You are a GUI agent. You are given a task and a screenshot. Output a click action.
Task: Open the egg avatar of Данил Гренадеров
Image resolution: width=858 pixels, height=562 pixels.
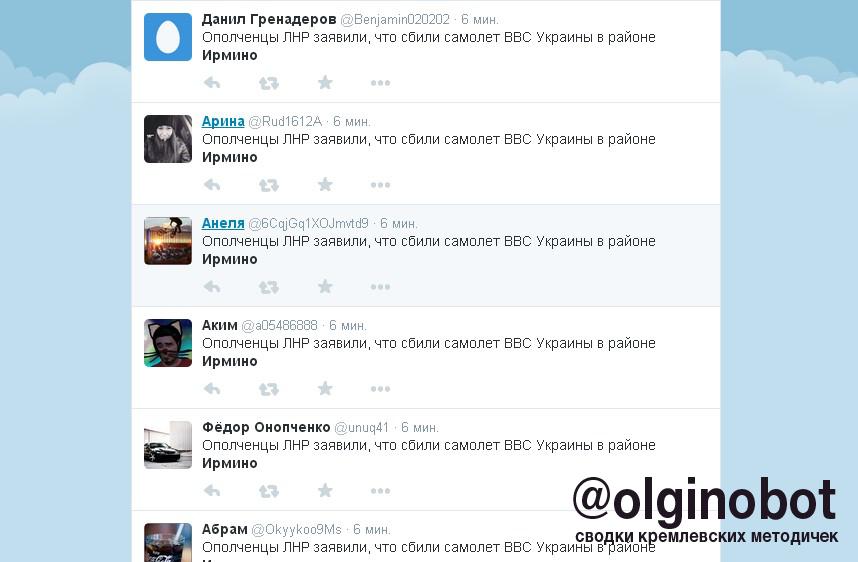[168, 37]
